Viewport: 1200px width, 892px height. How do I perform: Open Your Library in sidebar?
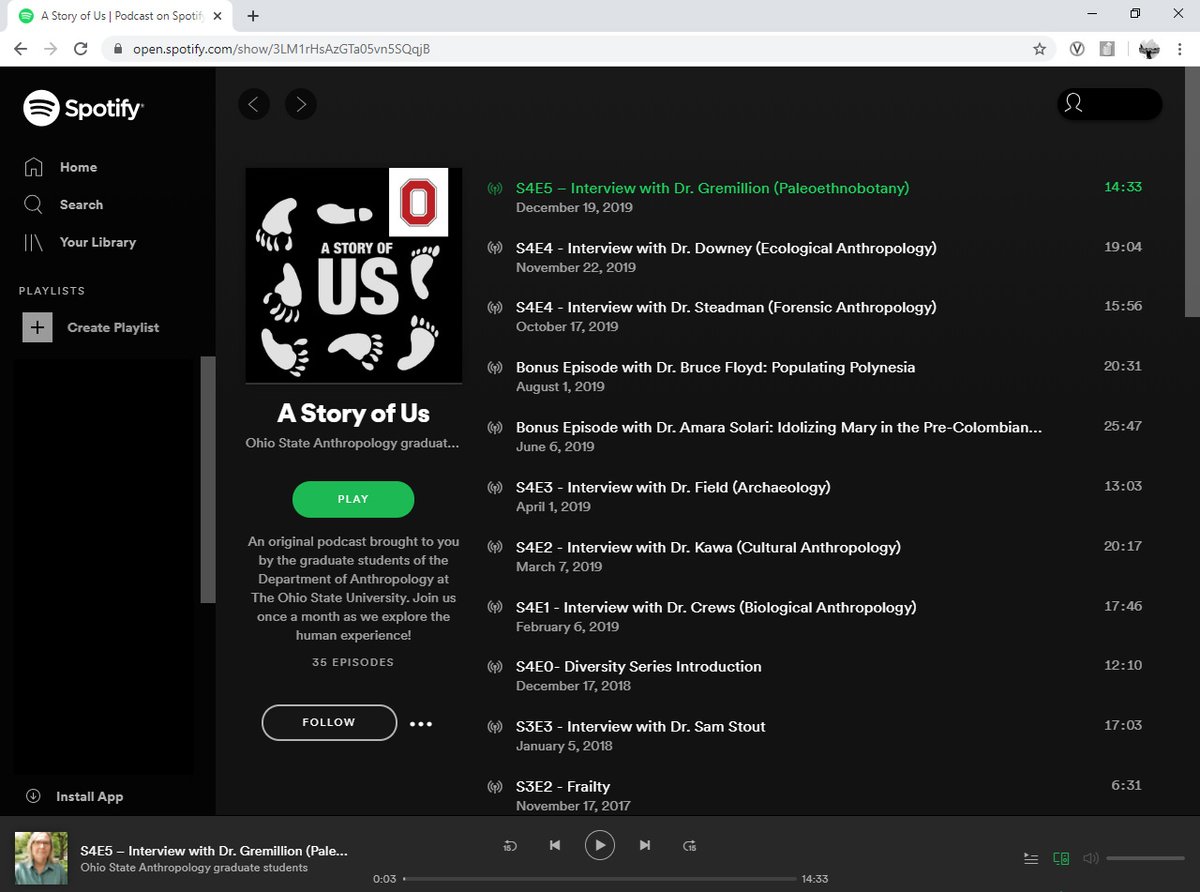[x=79, y=242]
